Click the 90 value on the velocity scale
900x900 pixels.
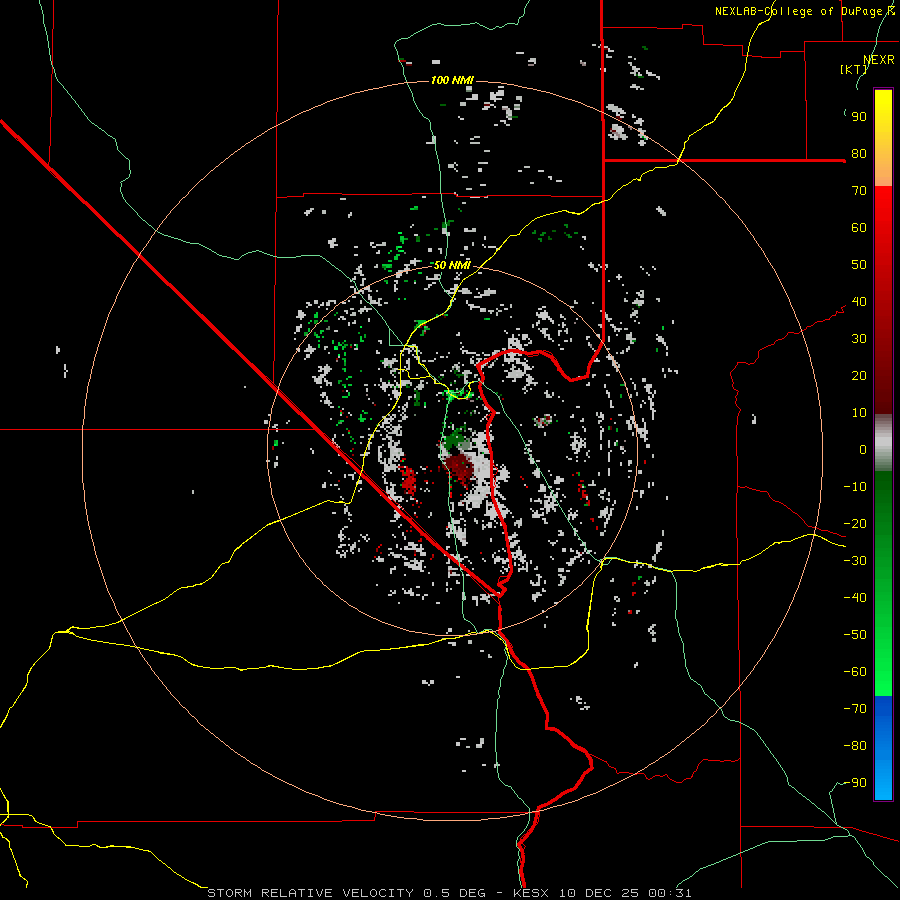coord(859,117)
